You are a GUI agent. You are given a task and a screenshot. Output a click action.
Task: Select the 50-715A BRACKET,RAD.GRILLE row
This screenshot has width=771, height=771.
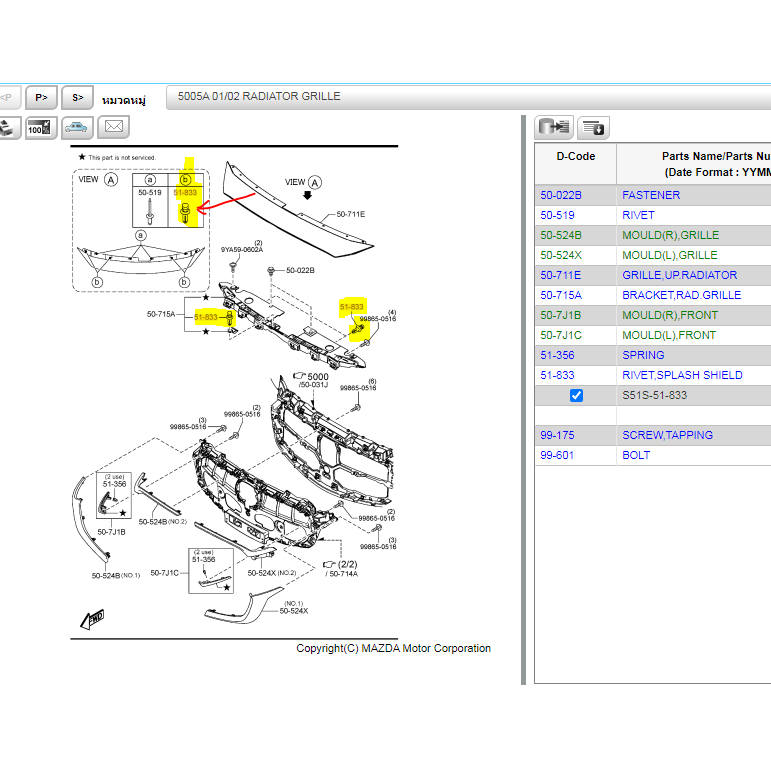681,295
